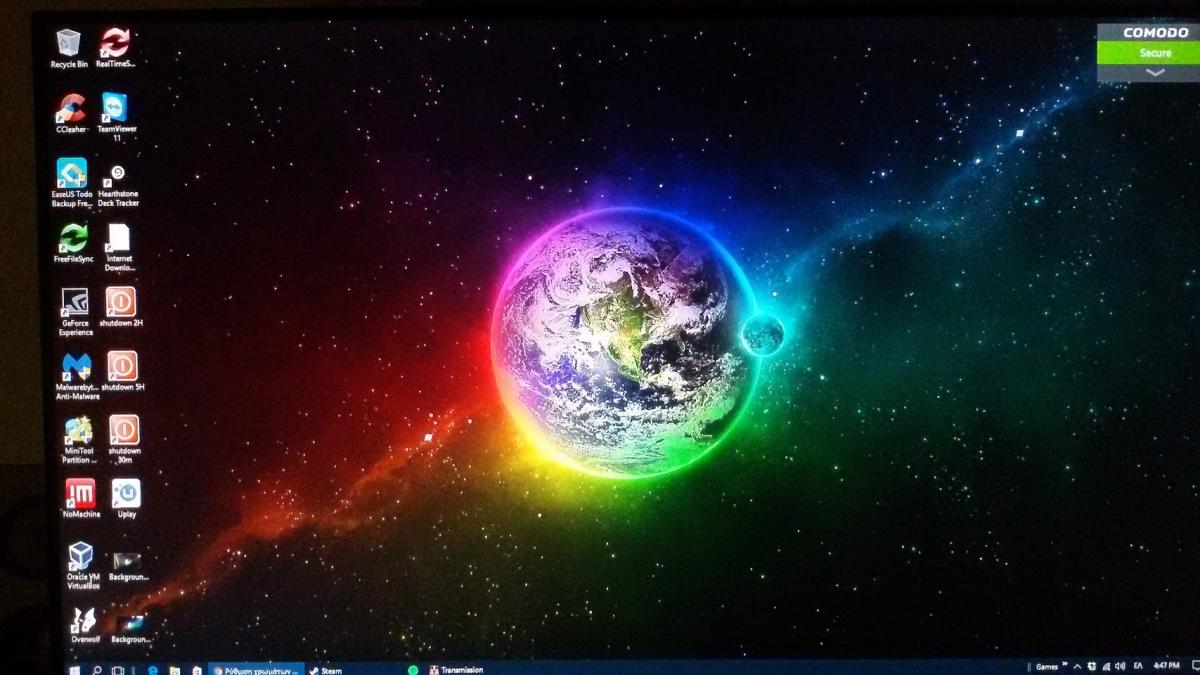Viewport: 1200px width, 675px height.
Task: Launch Microsoft Edge from the taskbar
Action: click(x=153, y=670)
